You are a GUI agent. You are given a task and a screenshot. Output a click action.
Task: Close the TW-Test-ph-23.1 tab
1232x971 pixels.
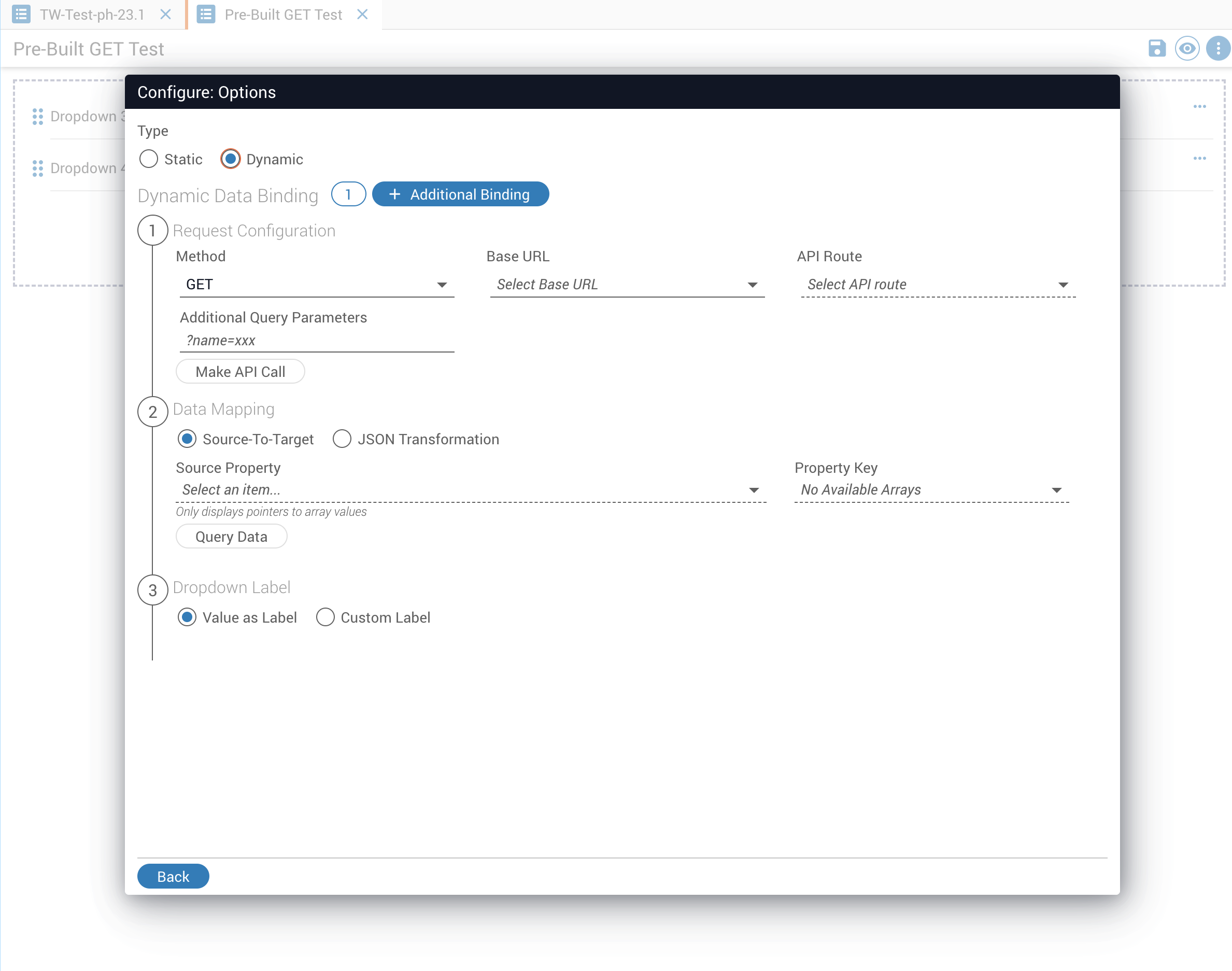(165, 14)
